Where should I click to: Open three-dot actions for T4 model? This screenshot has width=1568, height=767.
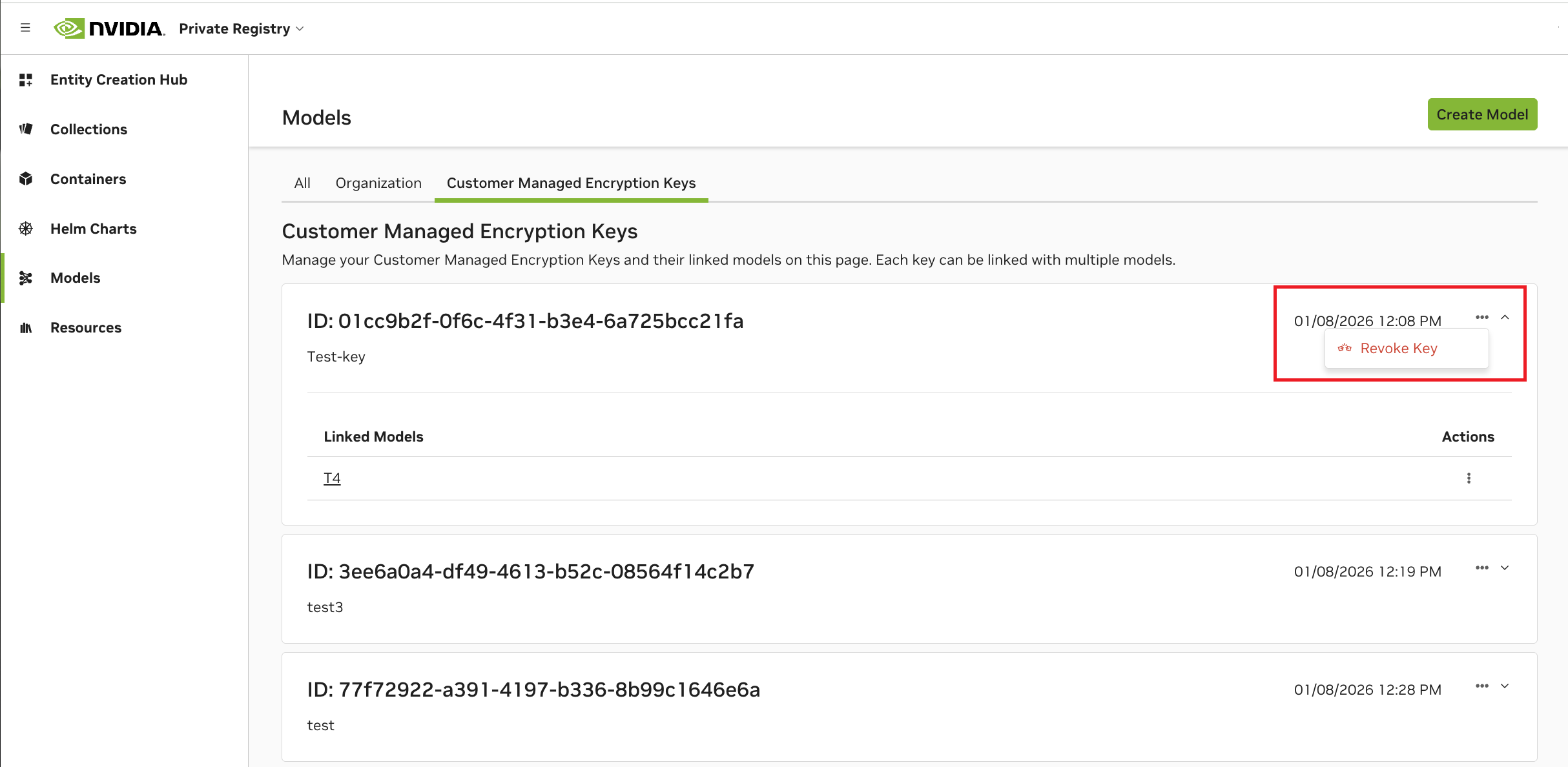pos(1469,478)
